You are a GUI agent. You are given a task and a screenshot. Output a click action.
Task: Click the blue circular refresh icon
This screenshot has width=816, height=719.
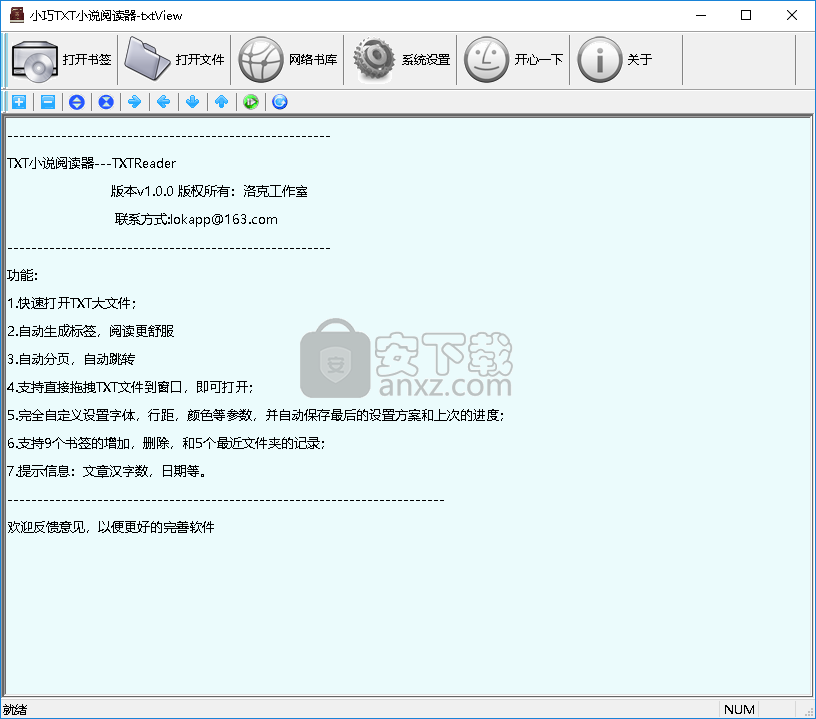coord(280,101)
